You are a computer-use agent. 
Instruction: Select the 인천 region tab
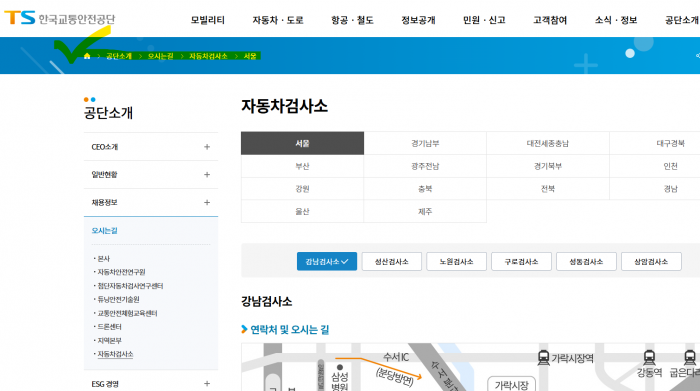(655, 166)
